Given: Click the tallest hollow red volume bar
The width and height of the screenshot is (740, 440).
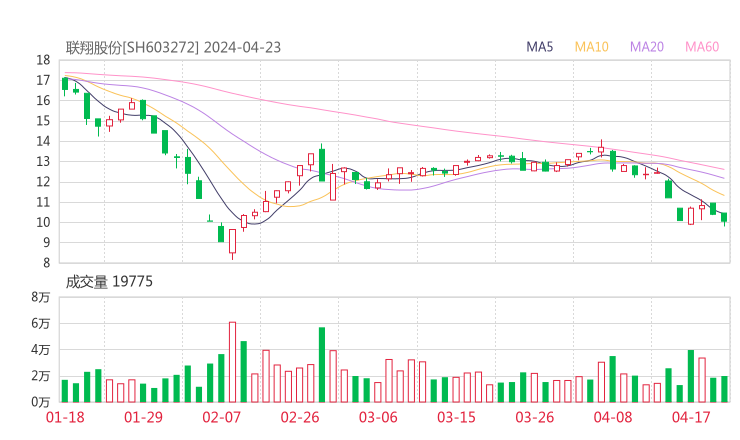Looking at the screenshot, I should 232,362.
